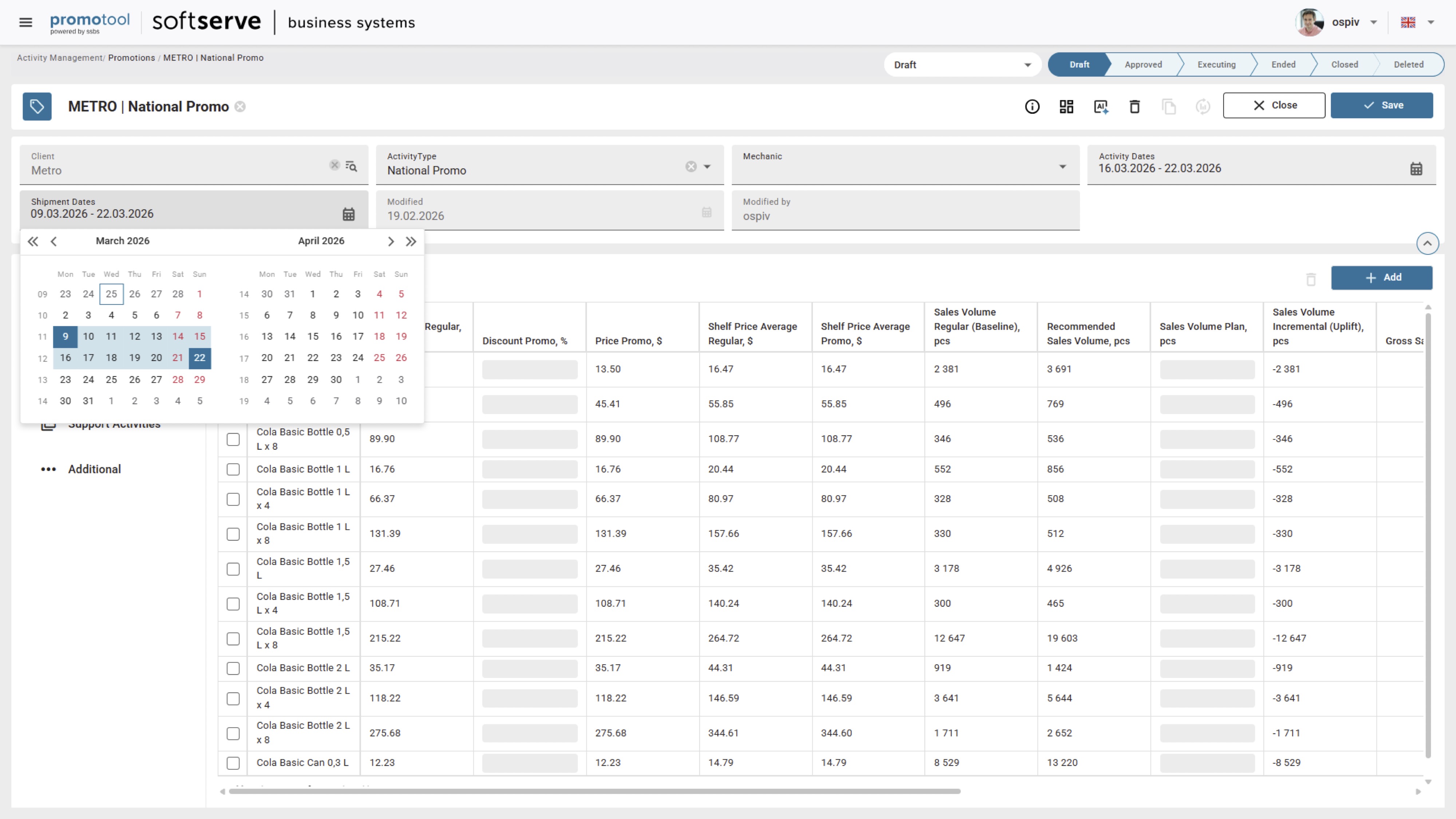The height and width of the screenshot is (819, 1456).
Task: Check the Cola Basic Bottle 1 L row
Action: click(233, 469)
